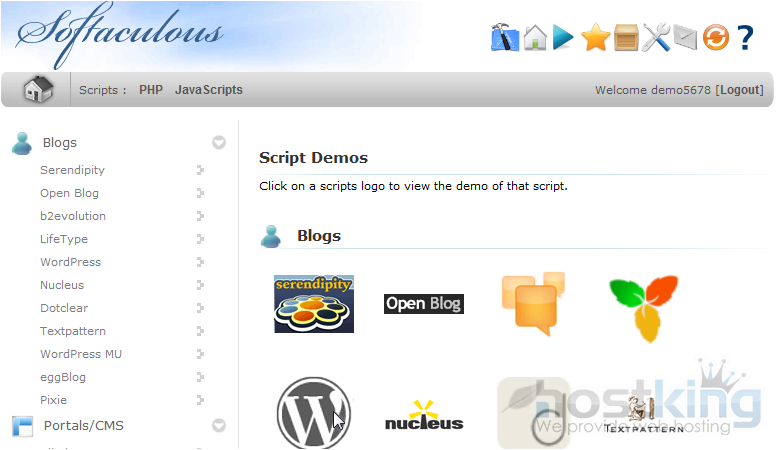Click the hammer and blueprint icon in header
Screen dimensions: 776x450
click(x=505, y=38)
